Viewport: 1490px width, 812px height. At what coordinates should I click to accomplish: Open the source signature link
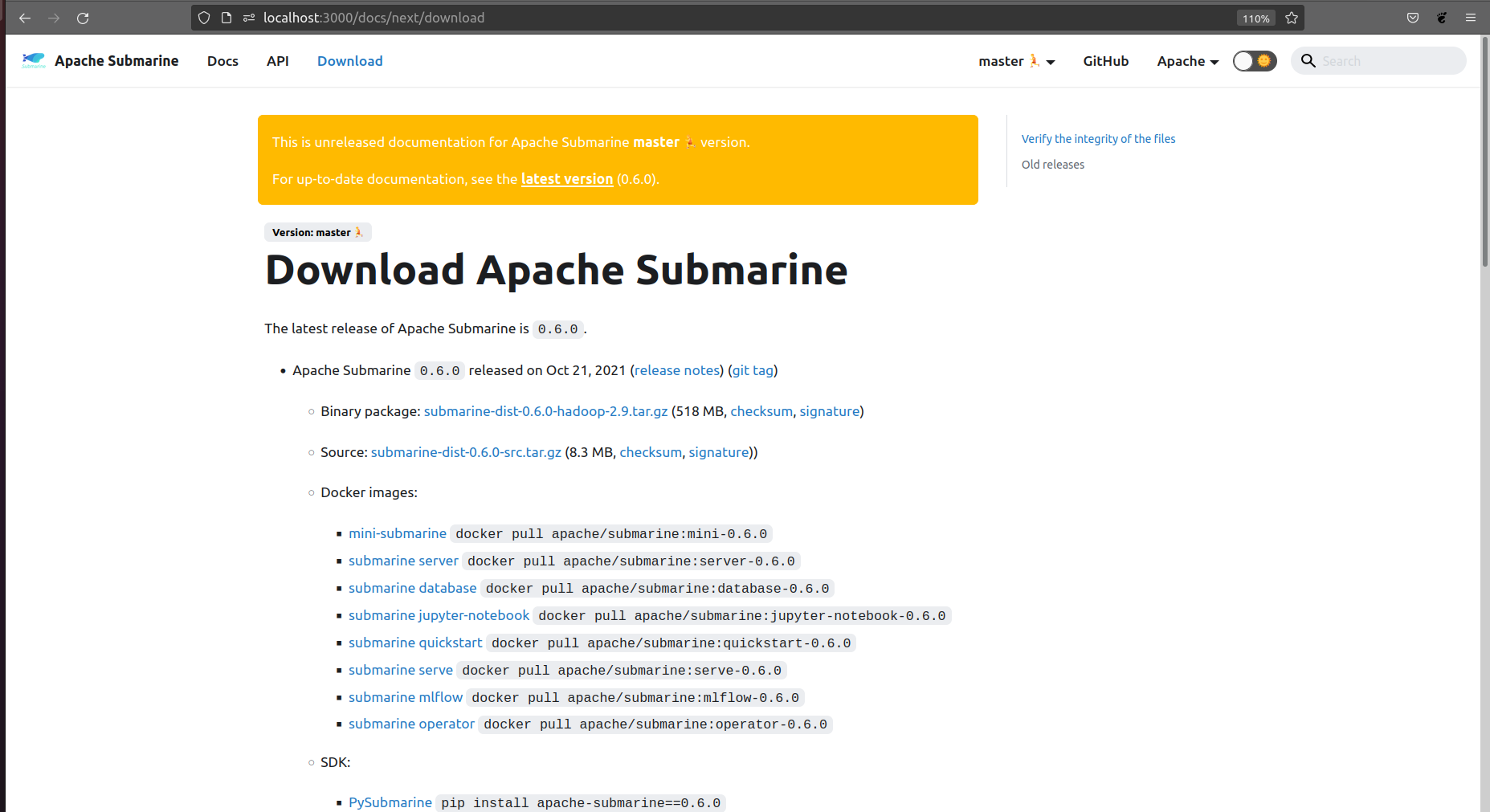tap(719, 452)
